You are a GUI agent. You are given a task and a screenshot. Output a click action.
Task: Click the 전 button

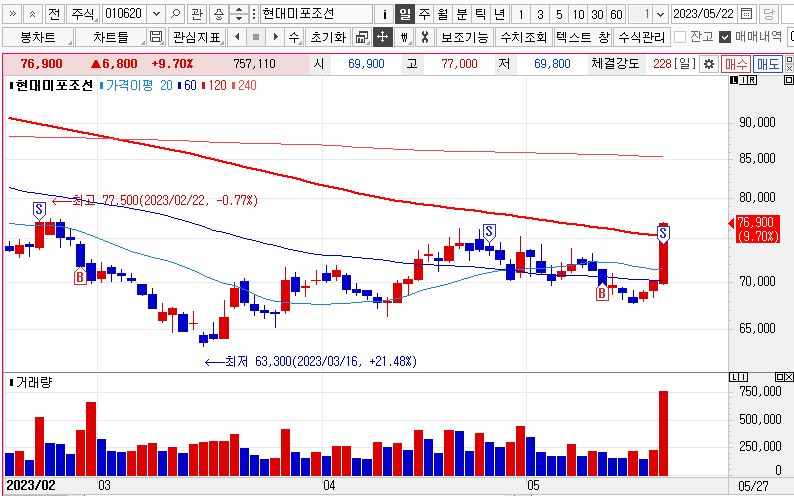point(55,14)
